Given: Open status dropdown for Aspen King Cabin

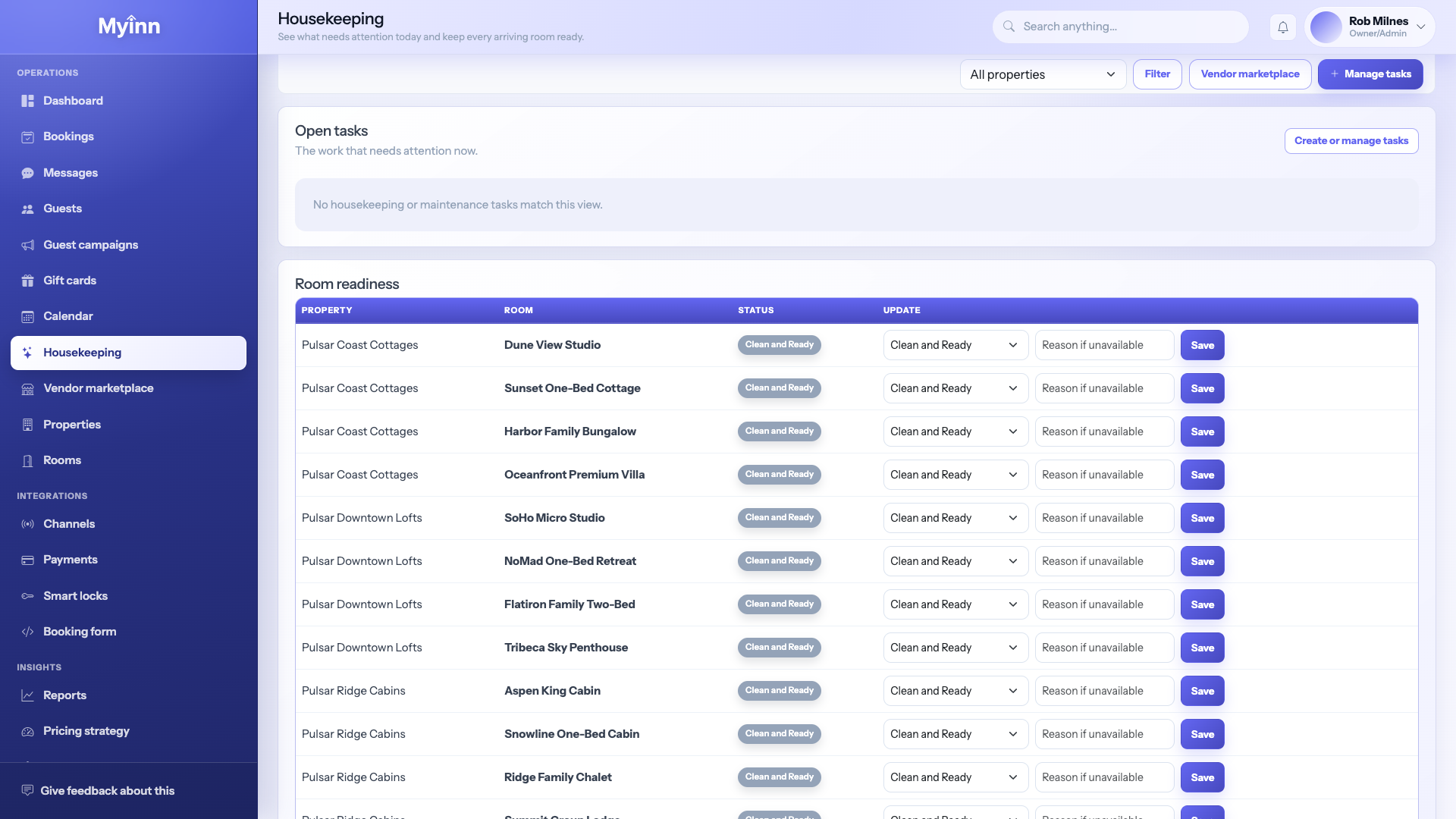Looking at the screenshot, I should pos(955,691).
